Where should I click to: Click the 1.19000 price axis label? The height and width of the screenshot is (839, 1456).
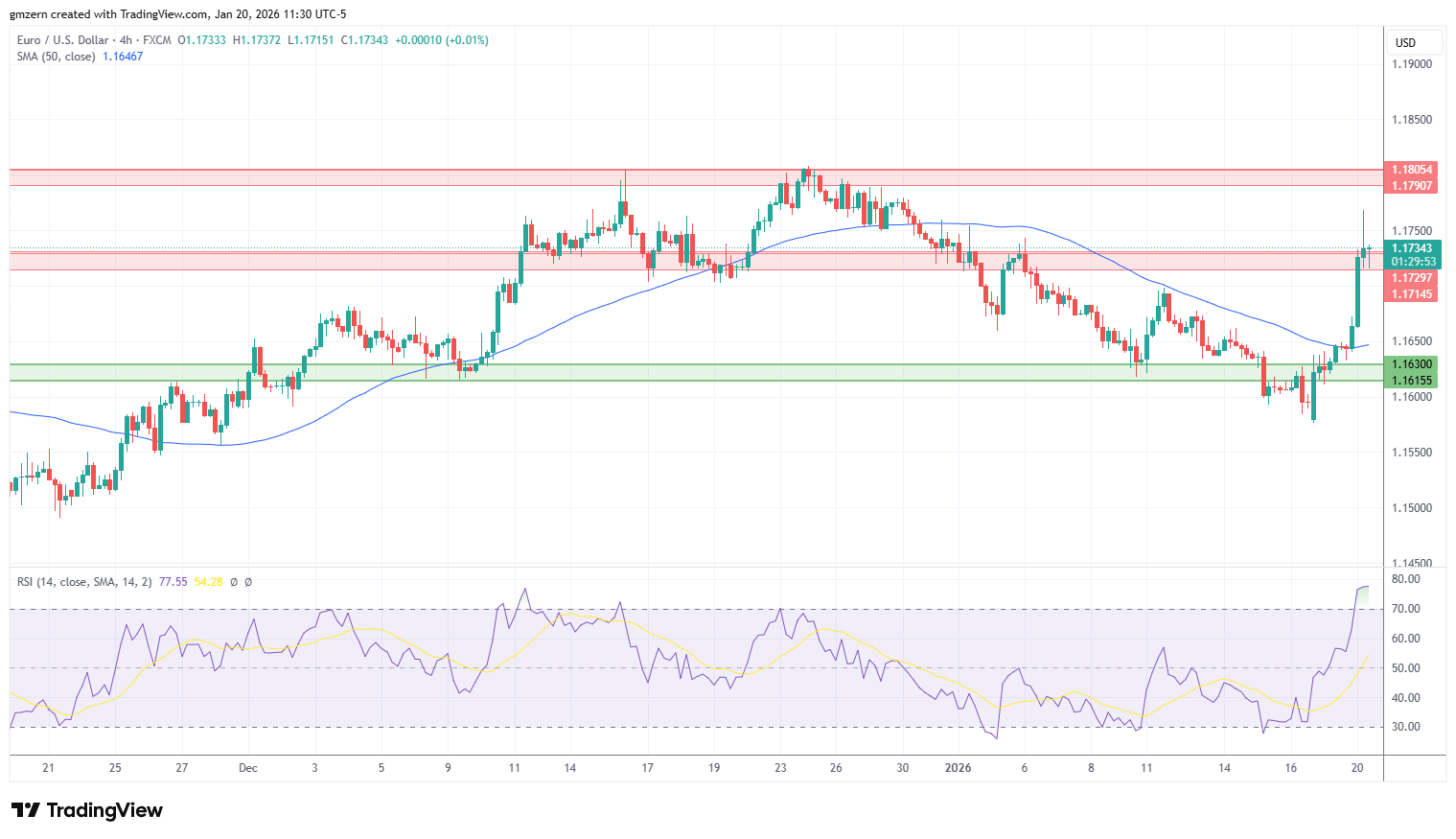pyautogui.click(x=1412, y=64)
